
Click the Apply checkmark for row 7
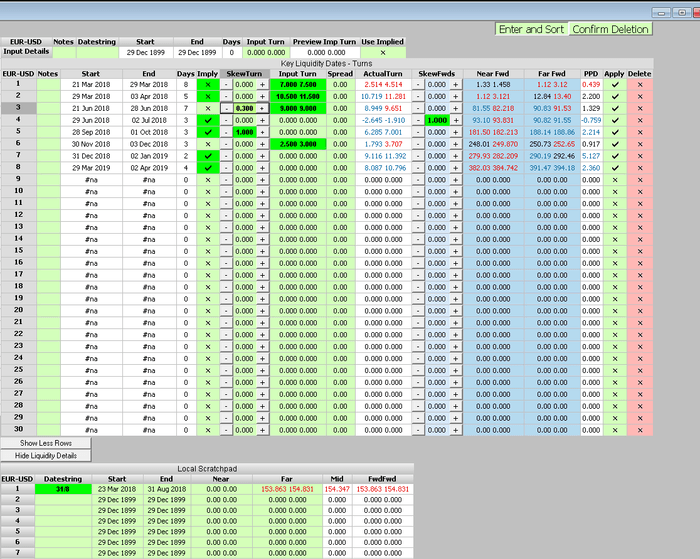click(x=615, y=155)
